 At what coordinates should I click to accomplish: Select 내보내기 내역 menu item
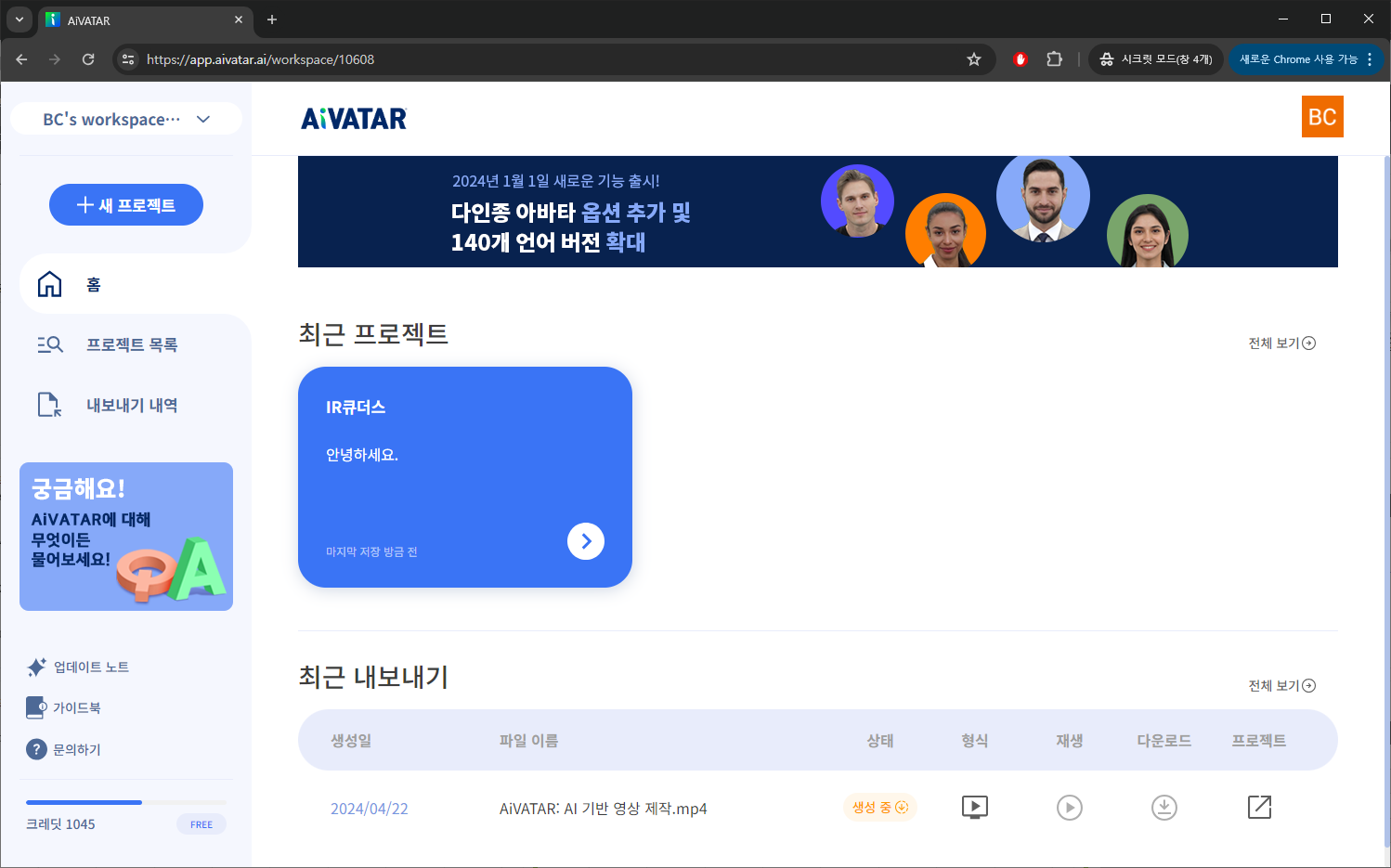pyautogui.click(x=132, y=405)
